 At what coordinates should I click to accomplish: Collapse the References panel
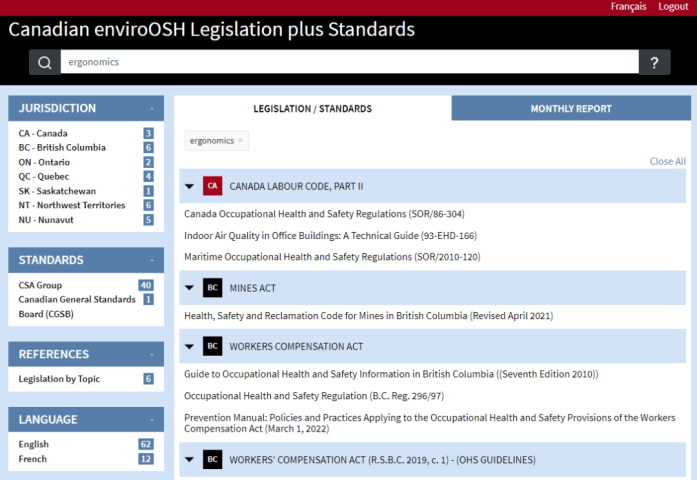tap(152, 355)
